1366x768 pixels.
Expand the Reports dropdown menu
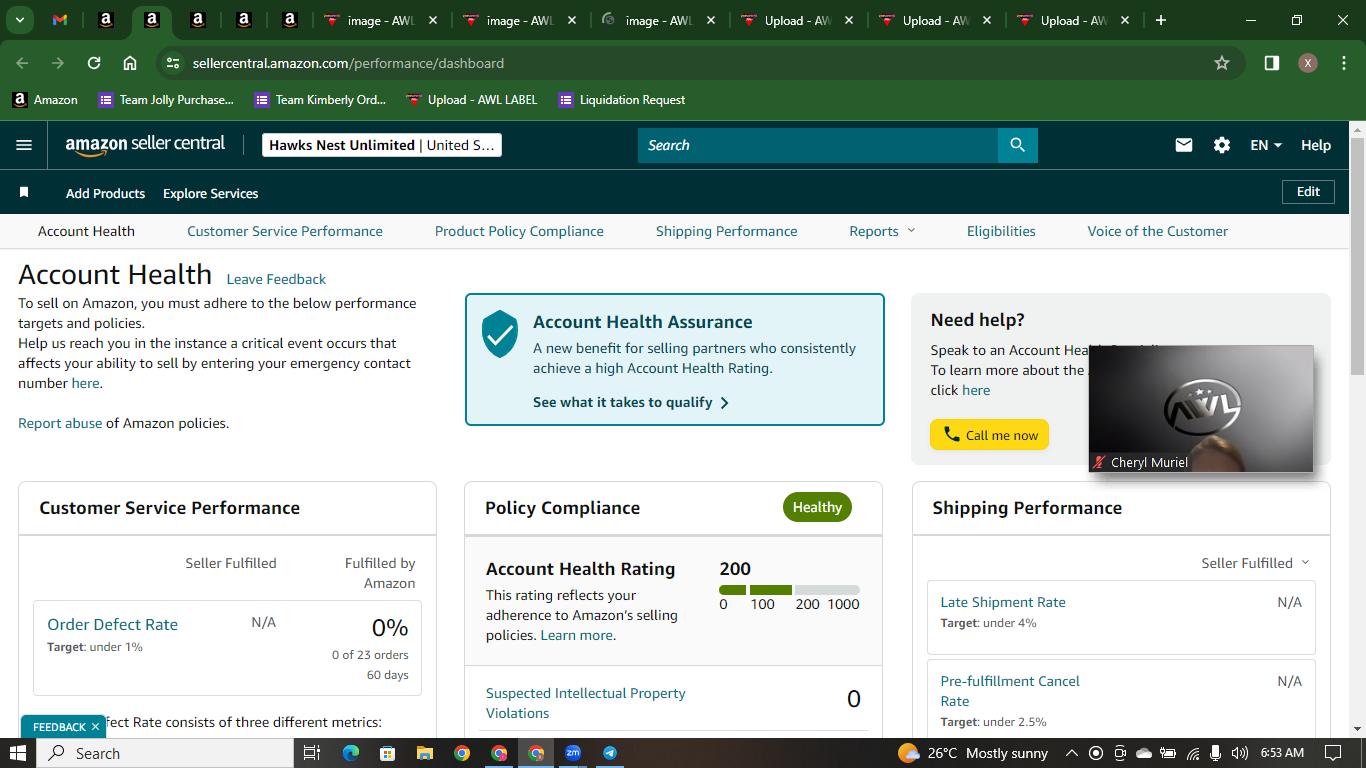click(x=882, y=231)
